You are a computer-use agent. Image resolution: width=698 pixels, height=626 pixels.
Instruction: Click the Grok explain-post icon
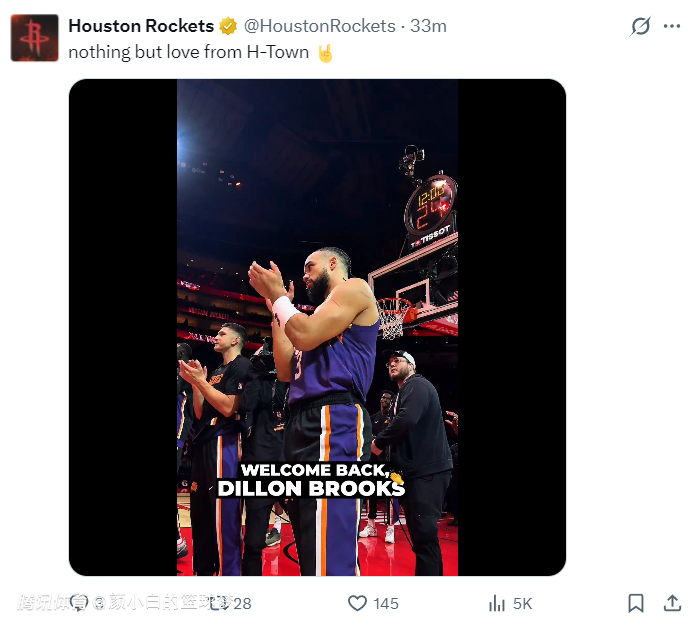point(640,27)
